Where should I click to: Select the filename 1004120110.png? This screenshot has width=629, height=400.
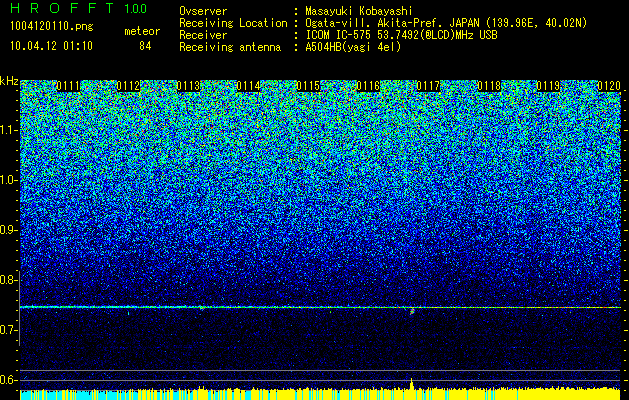[51, 27]
